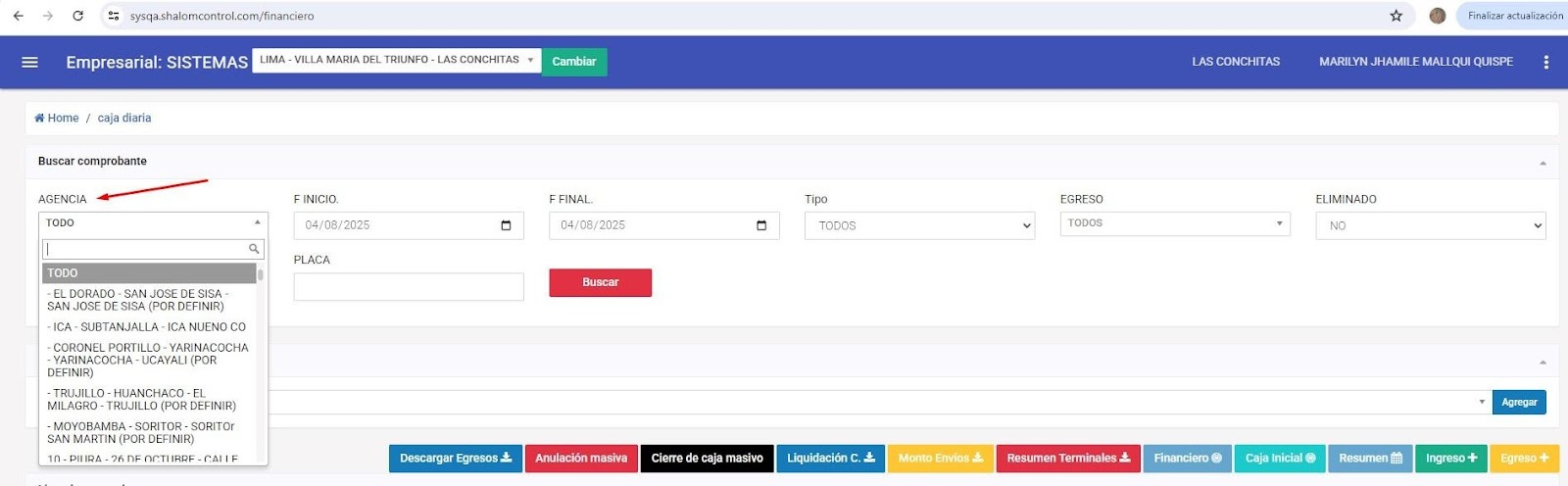Click the search magnifier in agency dropdown
Screen dimensions: 1568x486
pyautogui.click(x=254, y=249)
